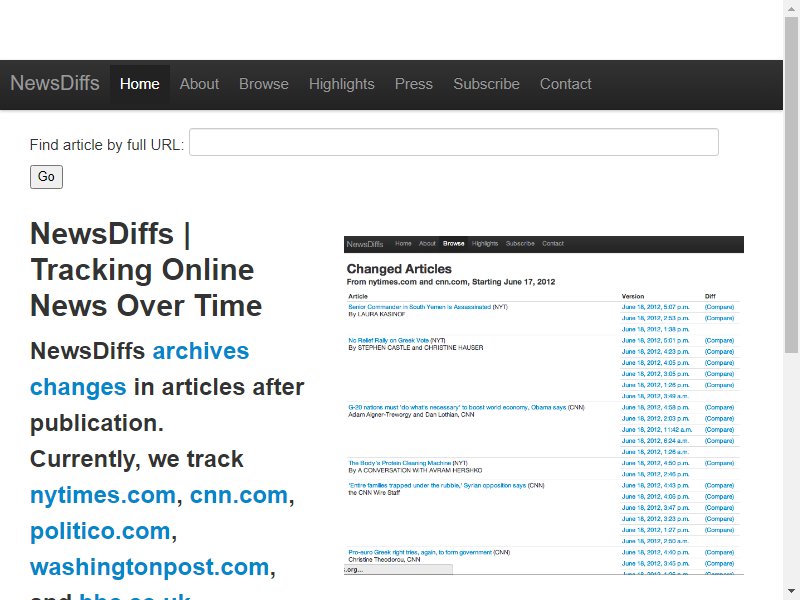Focus the Find article by URL field

coord(454,142)
